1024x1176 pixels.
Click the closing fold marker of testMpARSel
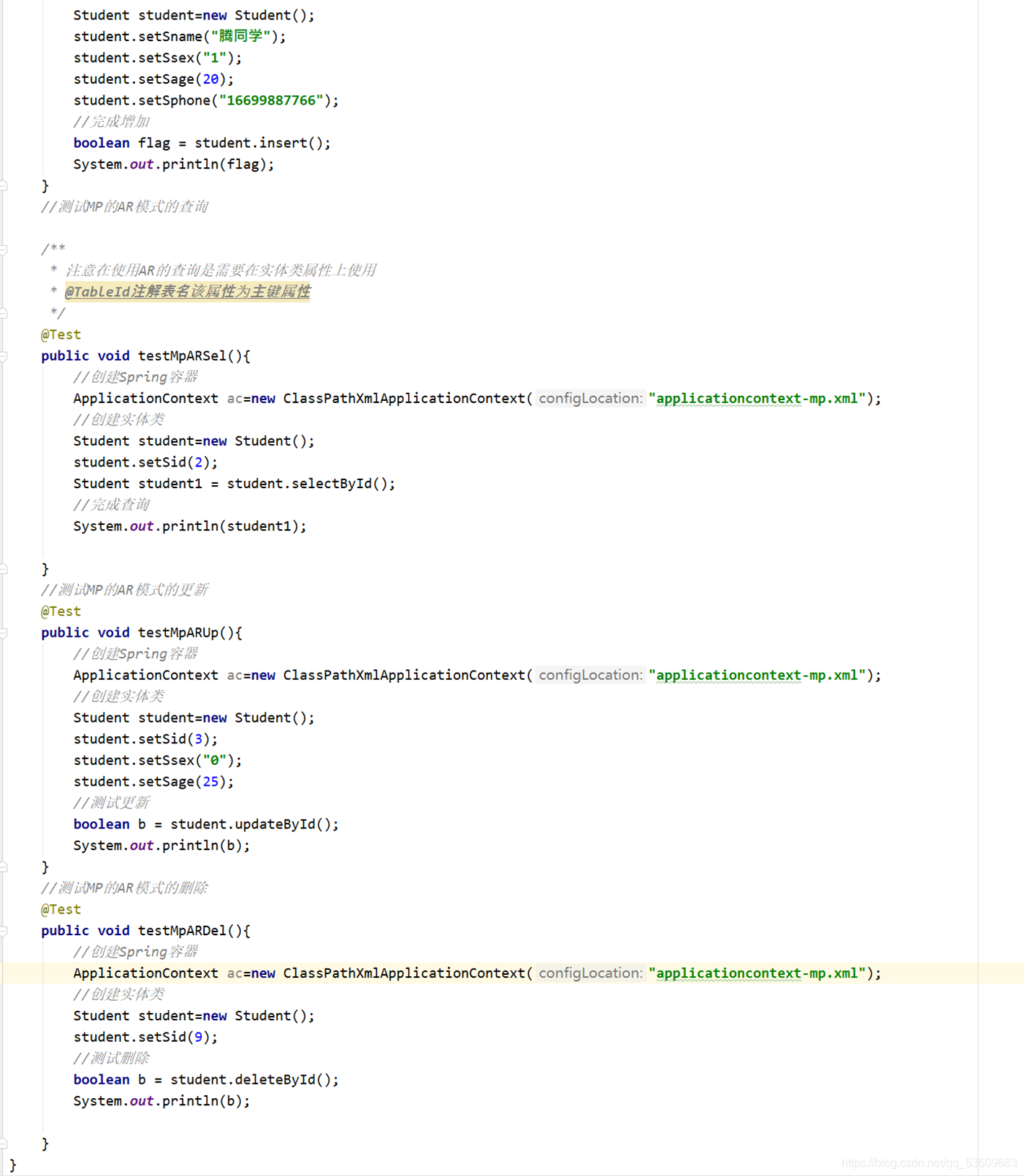point(4,569)
